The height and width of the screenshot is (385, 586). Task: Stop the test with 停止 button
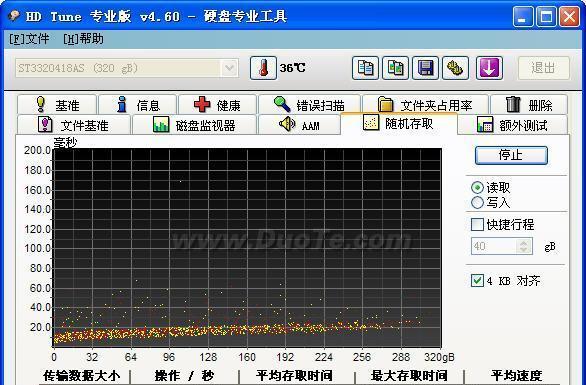click(x=511, y=155)
